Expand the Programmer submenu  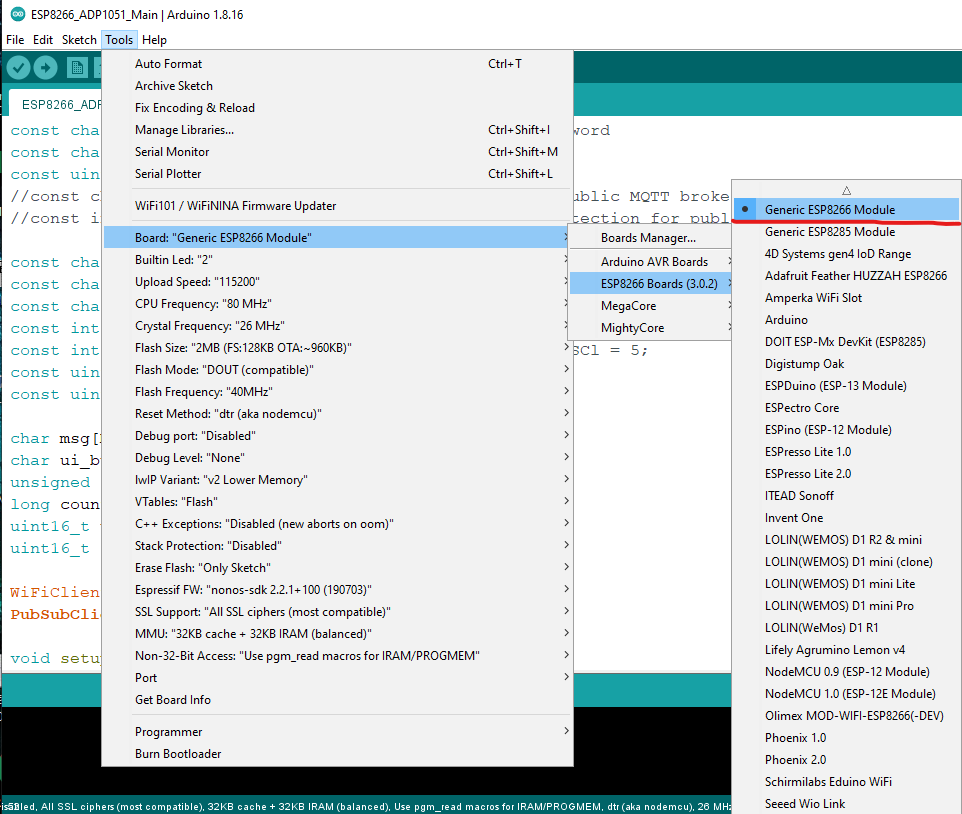pyautogui.click(x=339, y=732)
